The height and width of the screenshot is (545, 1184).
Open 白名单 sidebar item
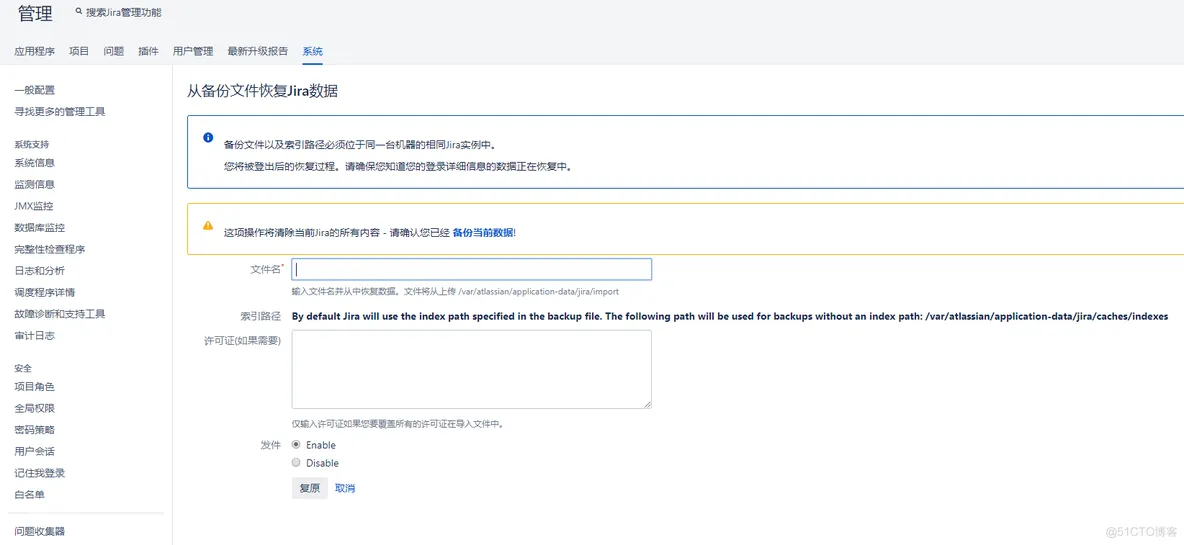click(29, 494)
